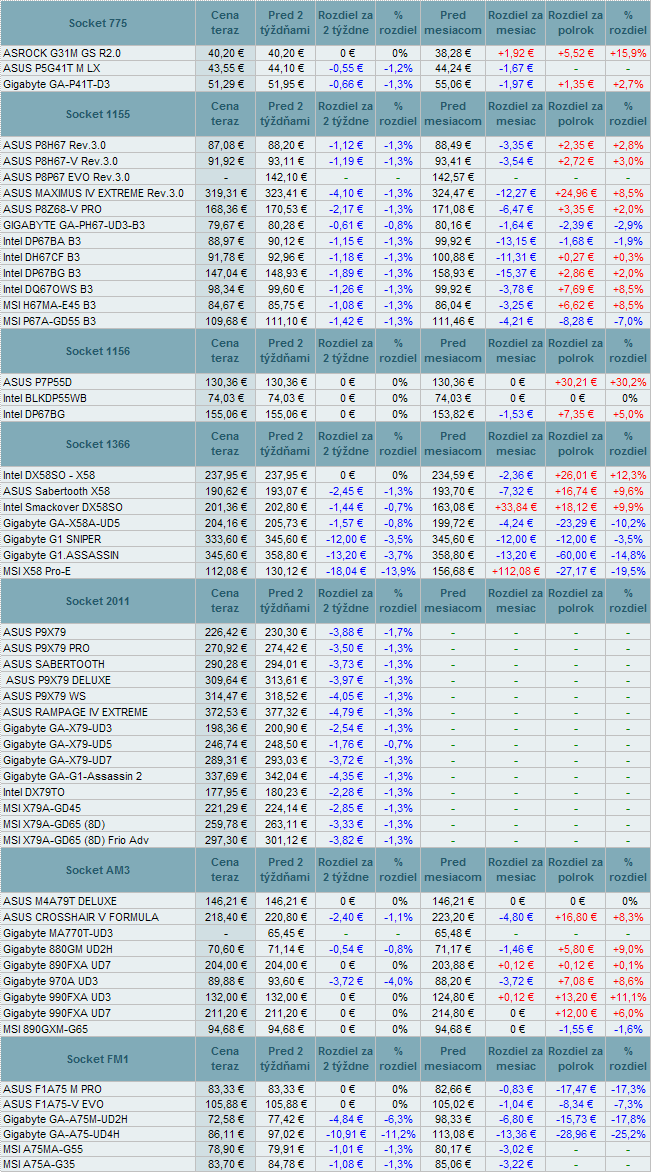The image size is (651, 1172).
Task: Click ASUS MAXIMUS IV EXTREME Rev.3.0 name
Action: click(x=93, y=193)
